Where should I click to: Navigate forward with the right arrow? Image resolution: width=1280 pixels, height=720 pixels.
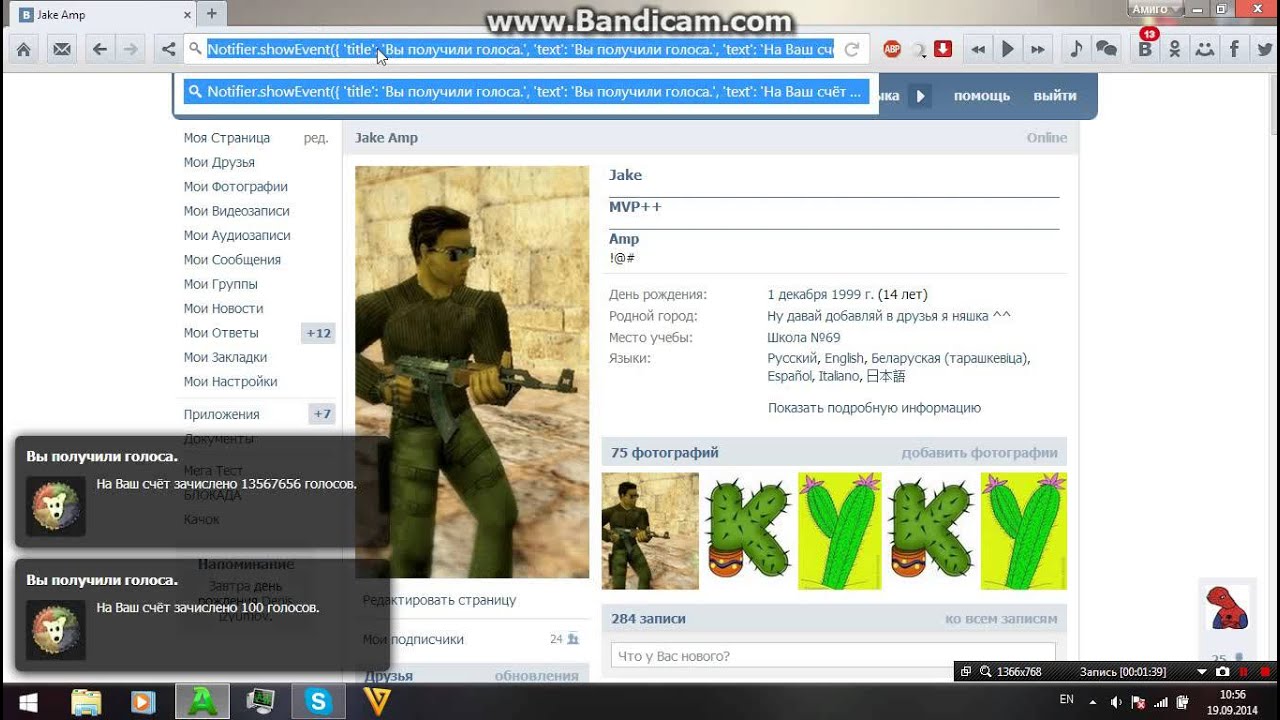tap(130, 49)
